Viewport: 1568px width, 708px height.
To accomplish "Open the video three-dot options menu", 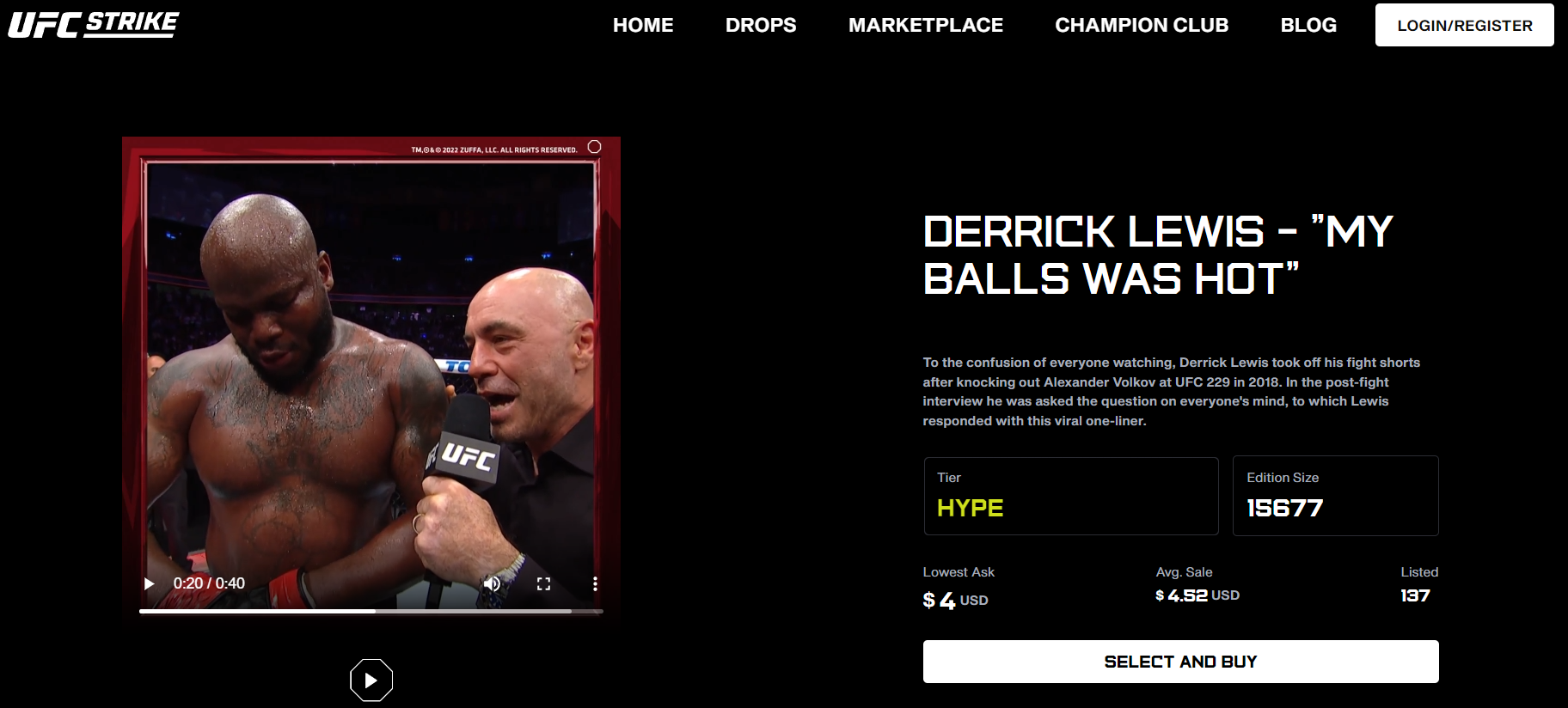I will [x=595, y=583].
